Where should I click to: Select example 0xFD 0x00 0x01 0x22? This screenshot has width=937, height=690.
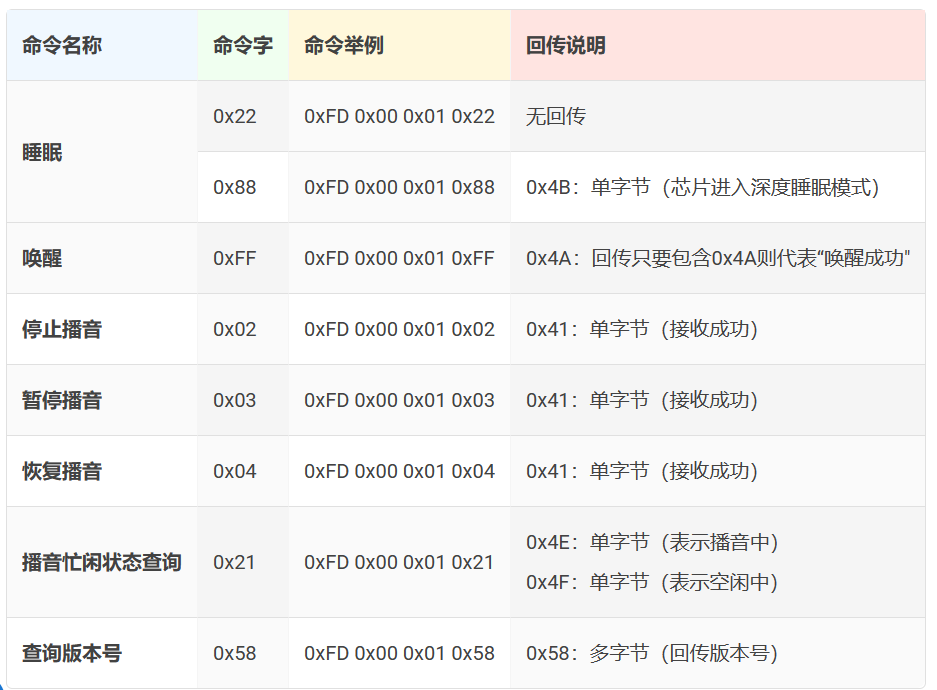click(x=399, y=117)
